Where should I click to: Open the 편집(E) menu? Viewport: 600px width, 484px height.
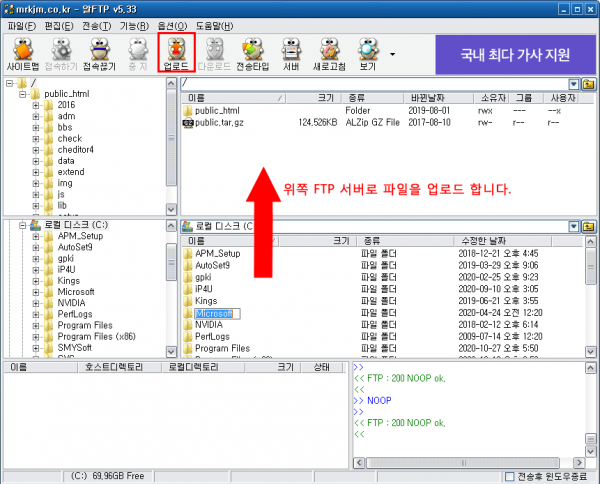(59, 26)
